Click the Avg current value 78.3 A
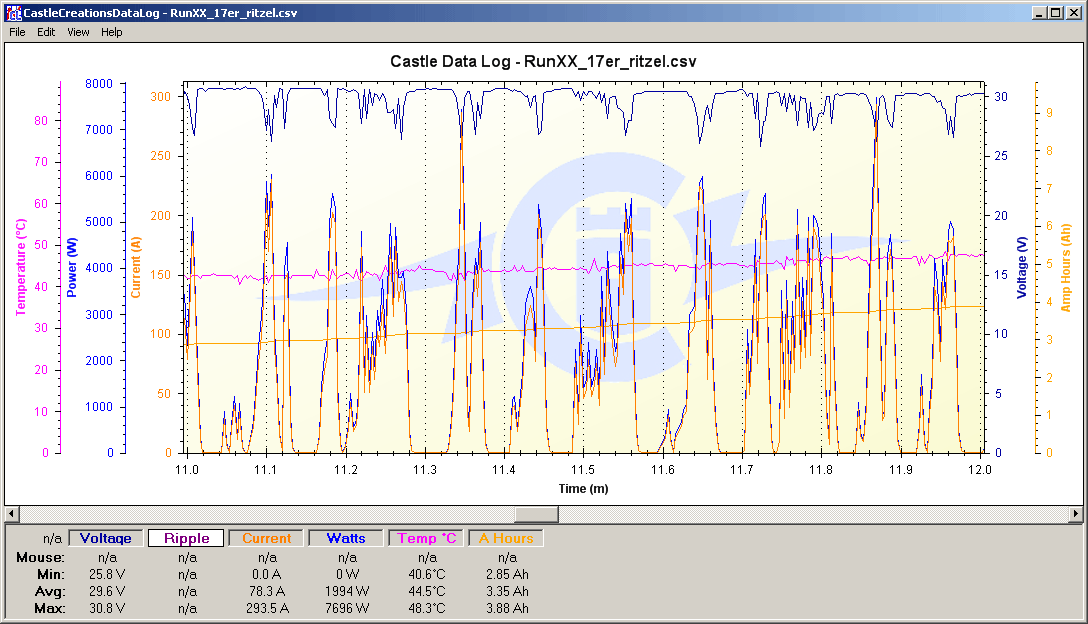 click(267, 591)
